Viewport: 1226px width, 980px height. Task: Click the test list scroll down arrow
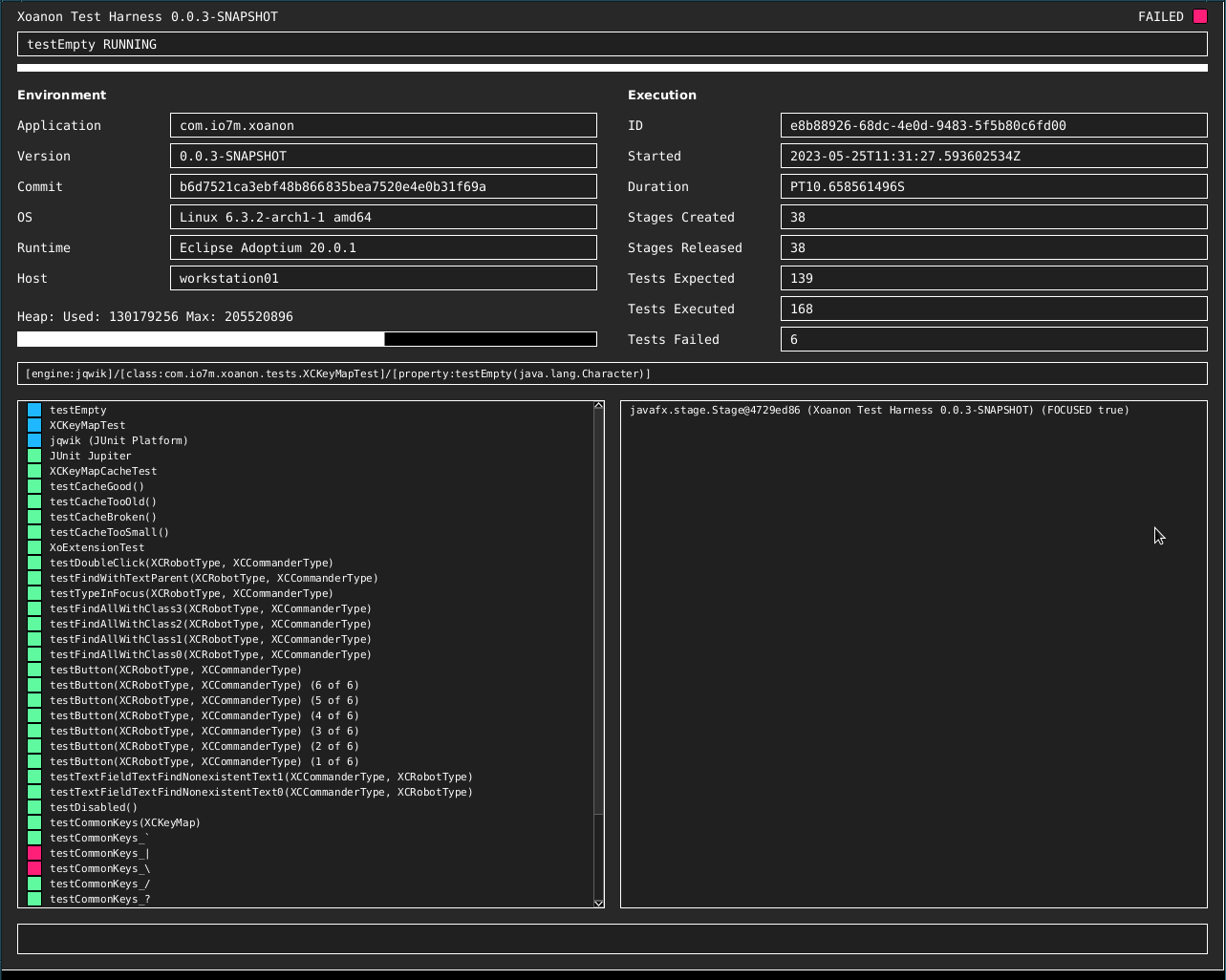point(599,903)
